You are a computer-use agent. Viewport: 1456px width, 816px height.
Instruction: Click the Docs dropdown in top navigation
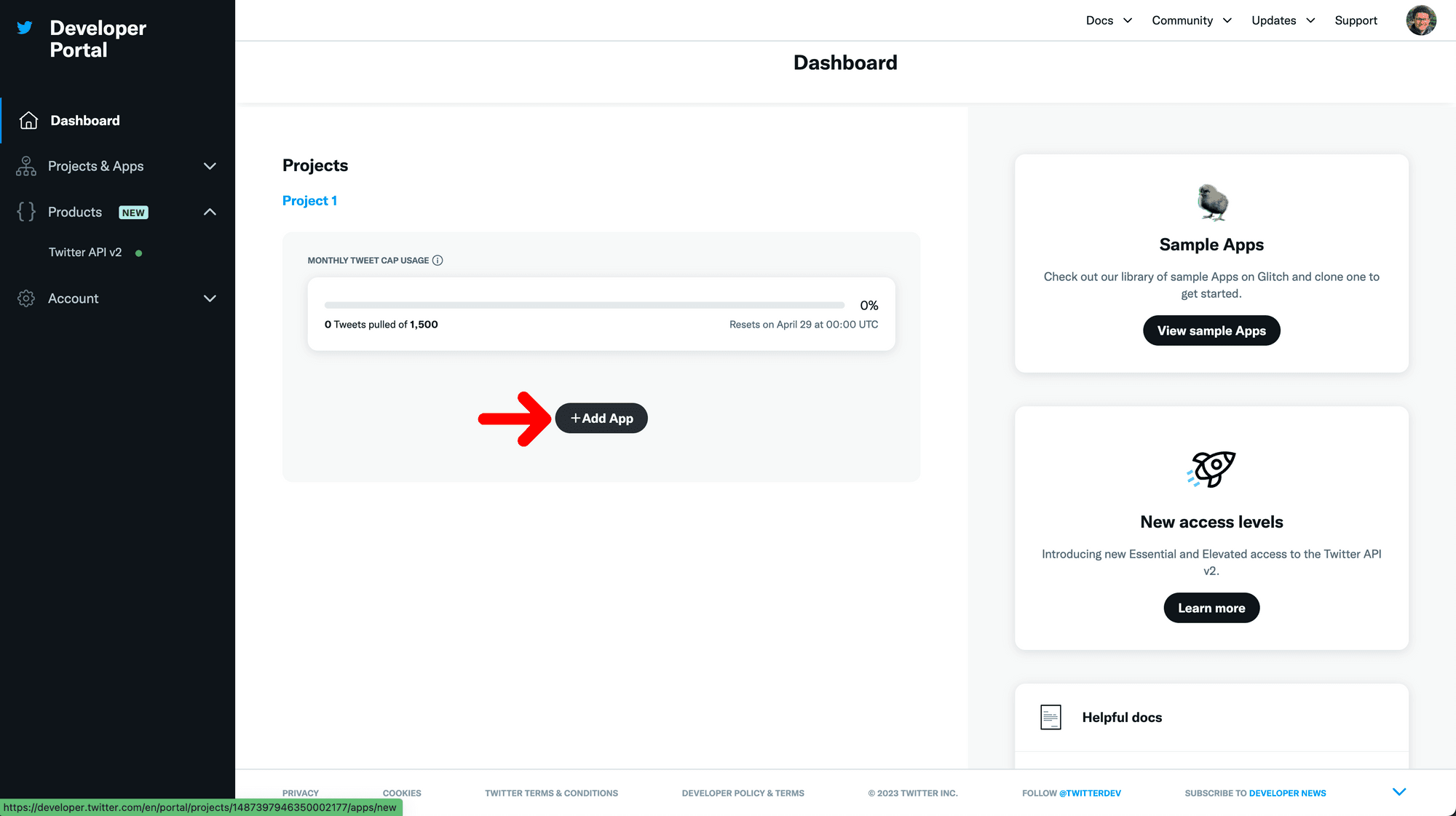click(1107, 20)
